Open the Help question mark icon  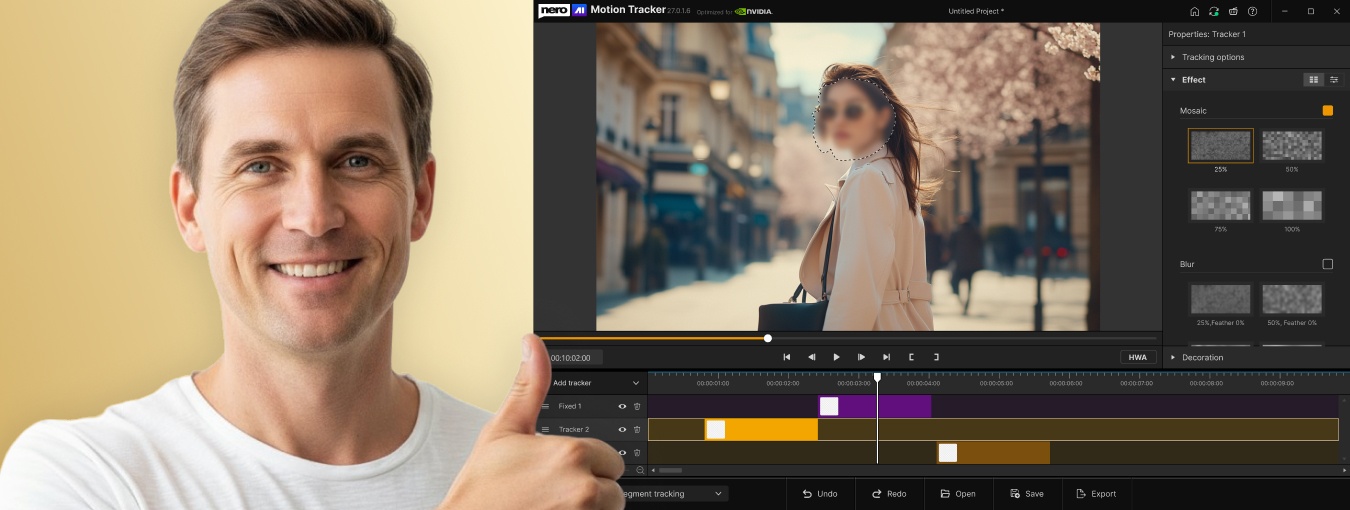(1252, 11)
